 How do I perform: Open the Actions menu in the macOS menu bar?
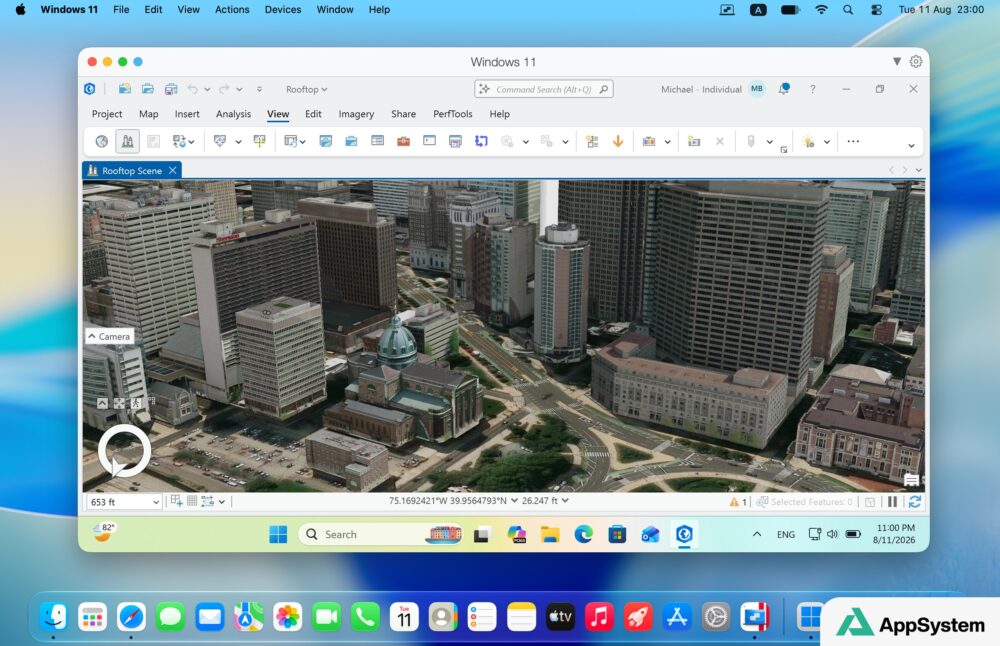point(232,10)
